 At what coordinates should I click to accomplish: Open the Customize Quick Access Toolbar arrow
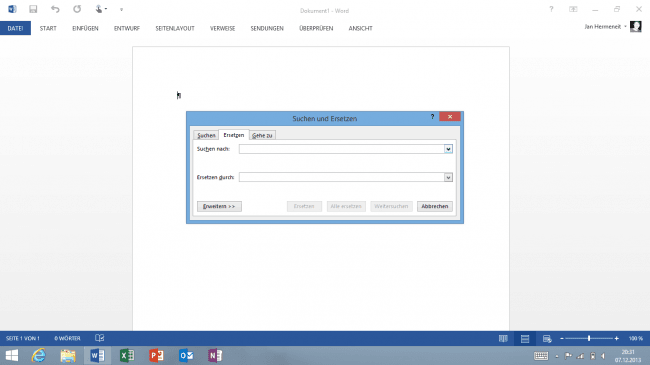point(121,10)
